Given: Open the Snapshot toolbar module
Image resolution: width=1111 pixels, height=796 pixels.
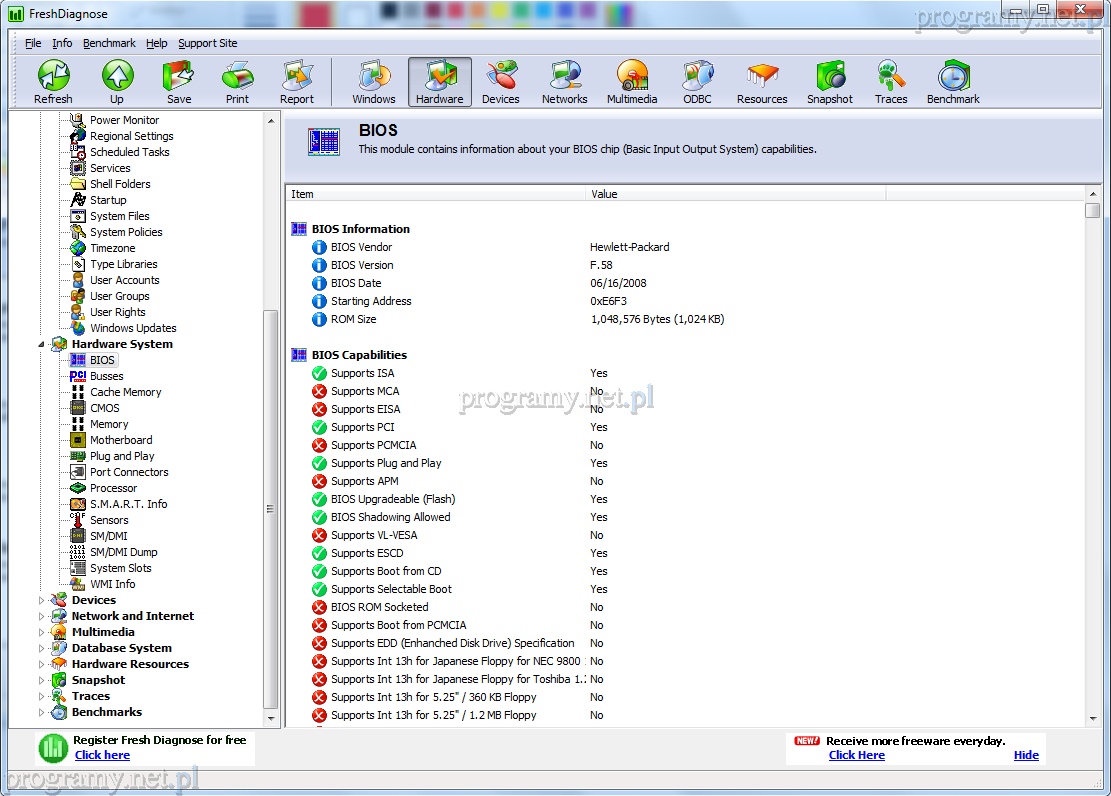Looking at the screenshot, I should click(x=829, y=81).
